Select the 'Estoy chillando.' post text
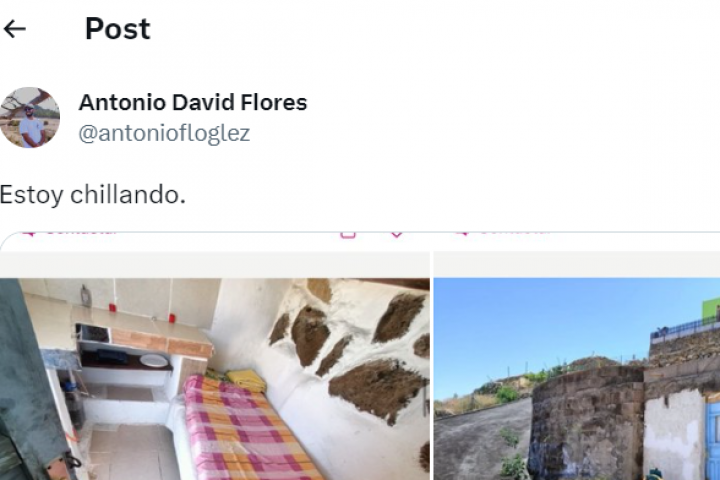The height and width of the screenshot is (480, 720). pos(93,195)
